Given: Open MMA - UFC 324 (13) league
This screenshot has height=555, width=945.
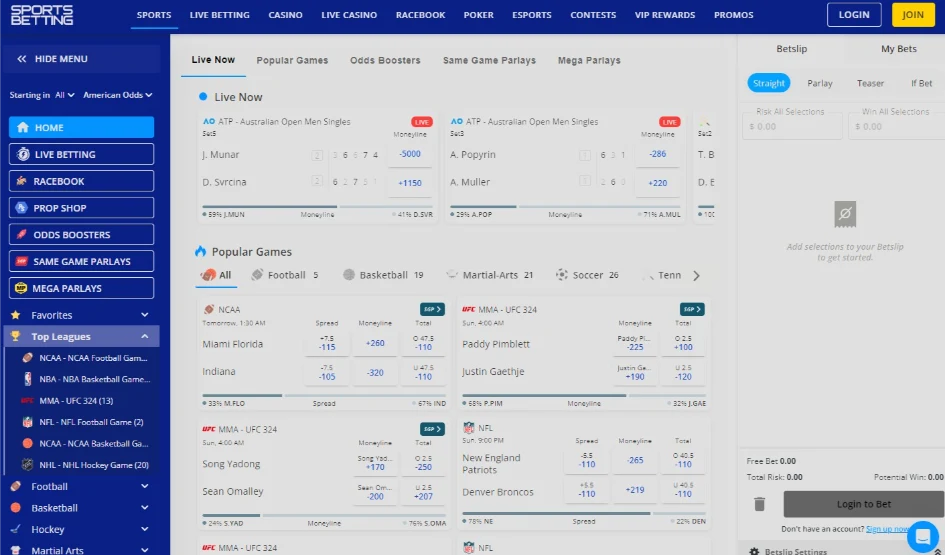Looking at the screenshot, I should pos(76,401).
